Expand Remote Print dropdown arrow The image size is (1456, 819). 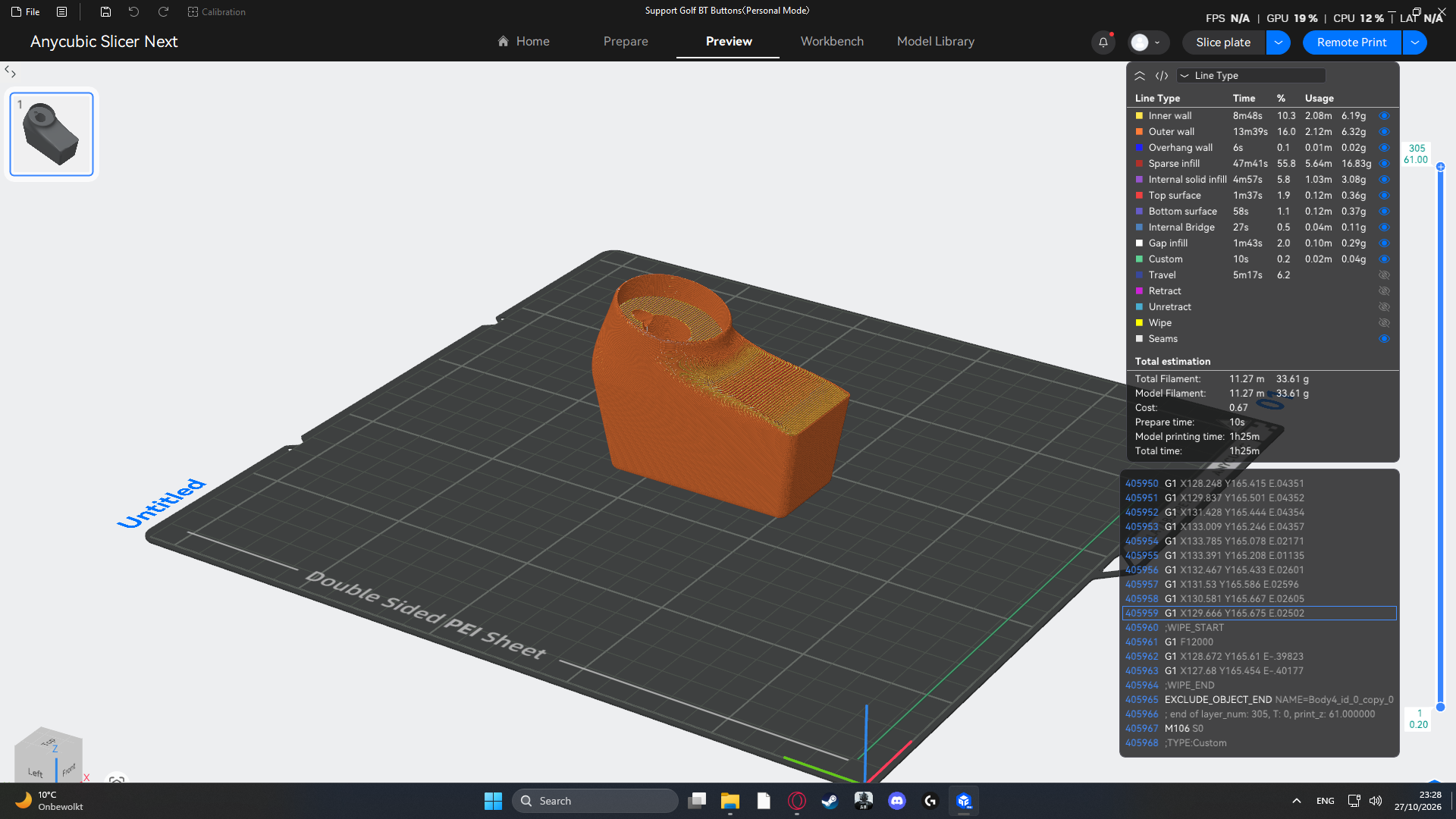[x=1415, y=42]
